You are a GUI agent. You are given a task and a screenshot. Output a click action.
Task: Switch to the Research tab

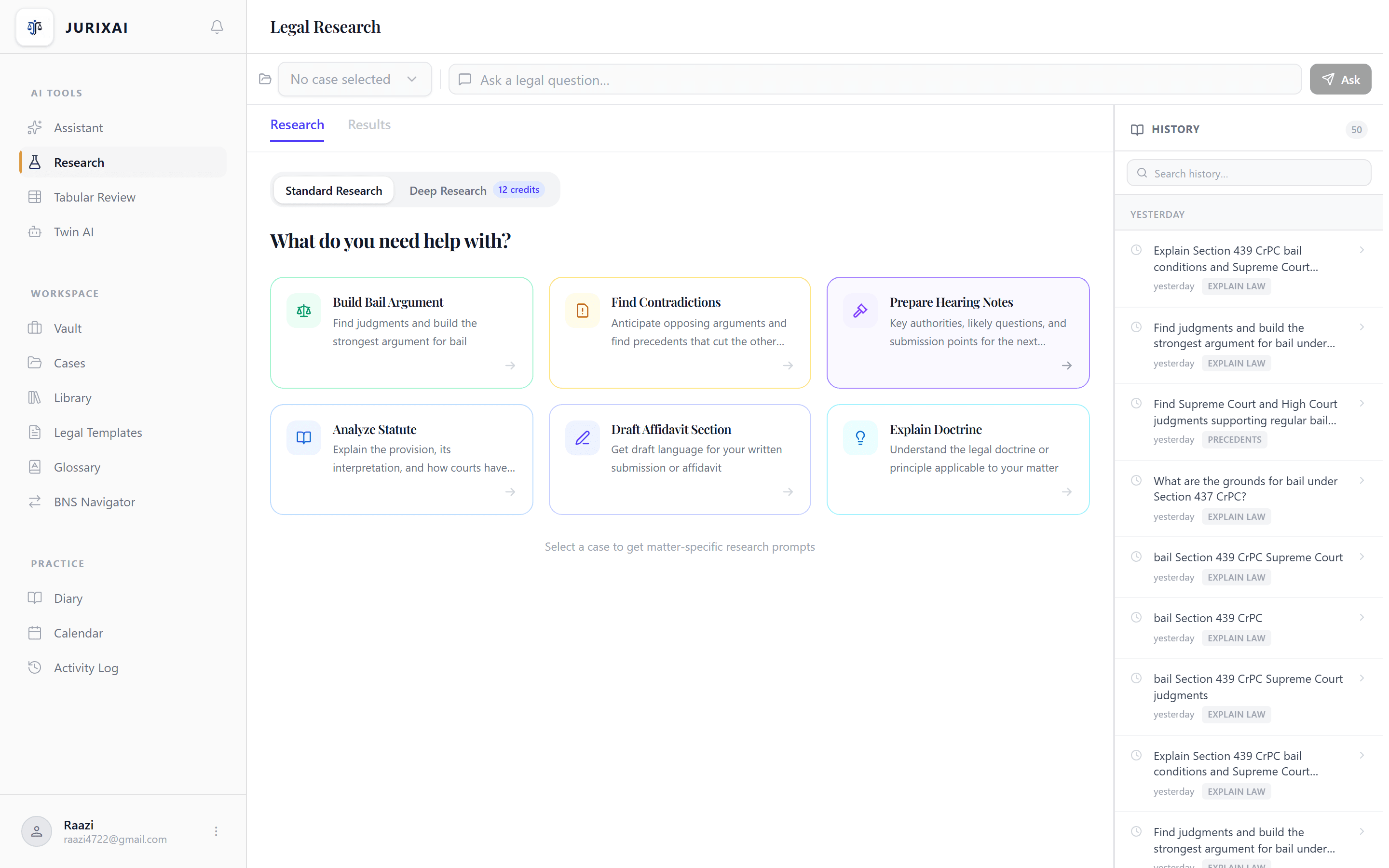297,124
